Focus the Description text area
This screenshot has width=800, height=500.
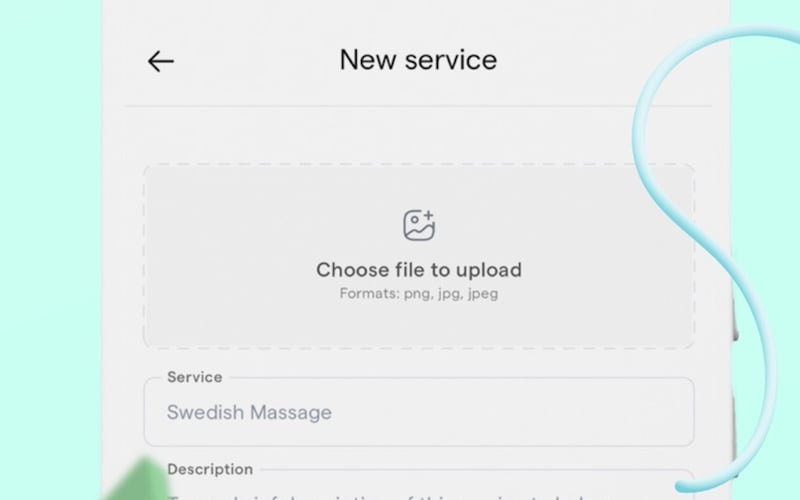(x=419, y=485)
